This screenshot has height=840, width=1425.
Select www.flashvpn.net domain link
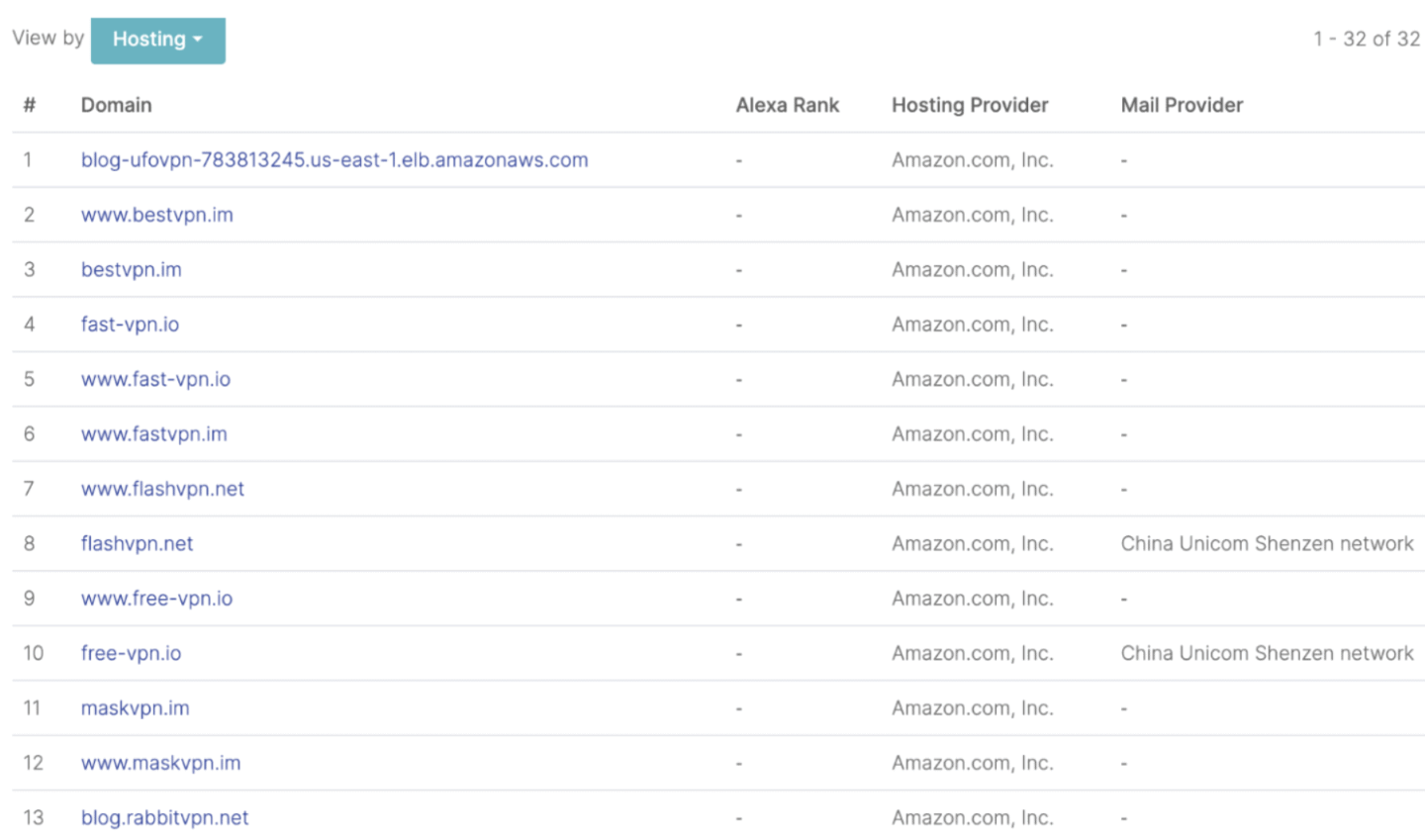click(x=162, y=489)
